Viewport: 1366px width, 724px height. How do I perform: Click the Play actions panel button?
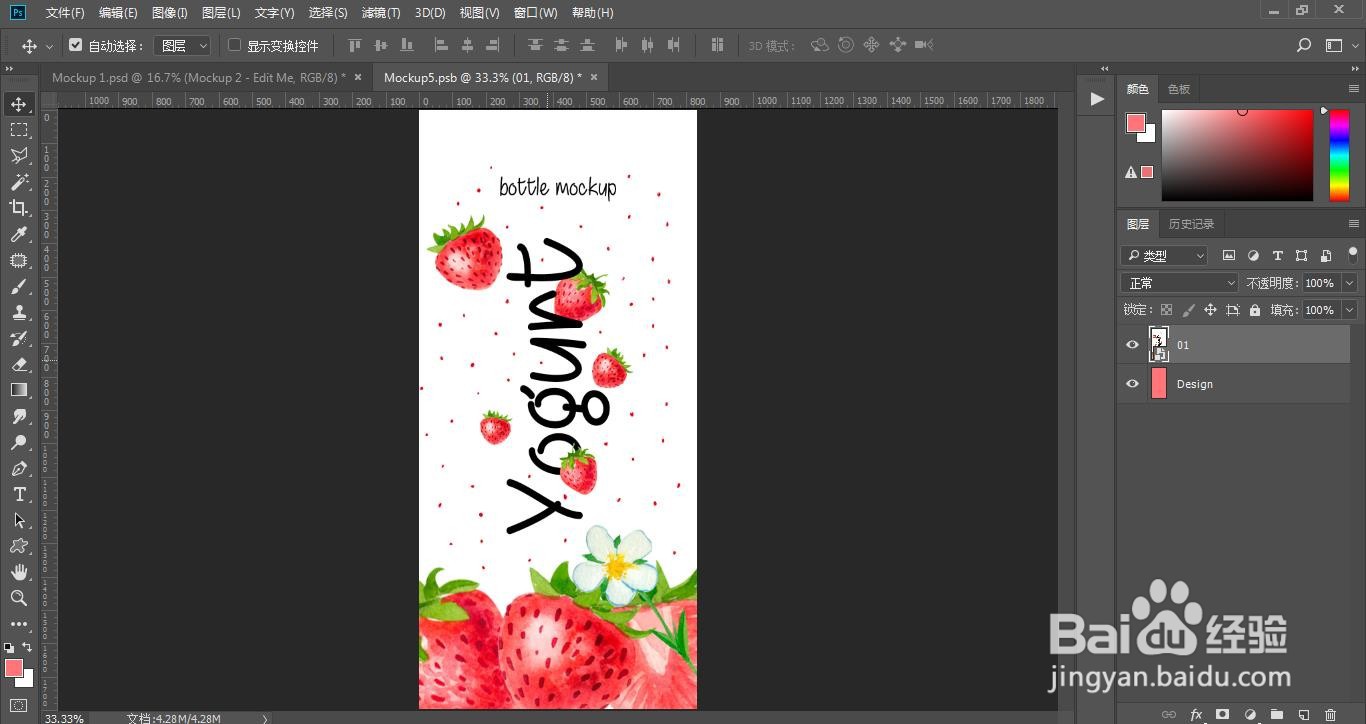click(1097, 98)
